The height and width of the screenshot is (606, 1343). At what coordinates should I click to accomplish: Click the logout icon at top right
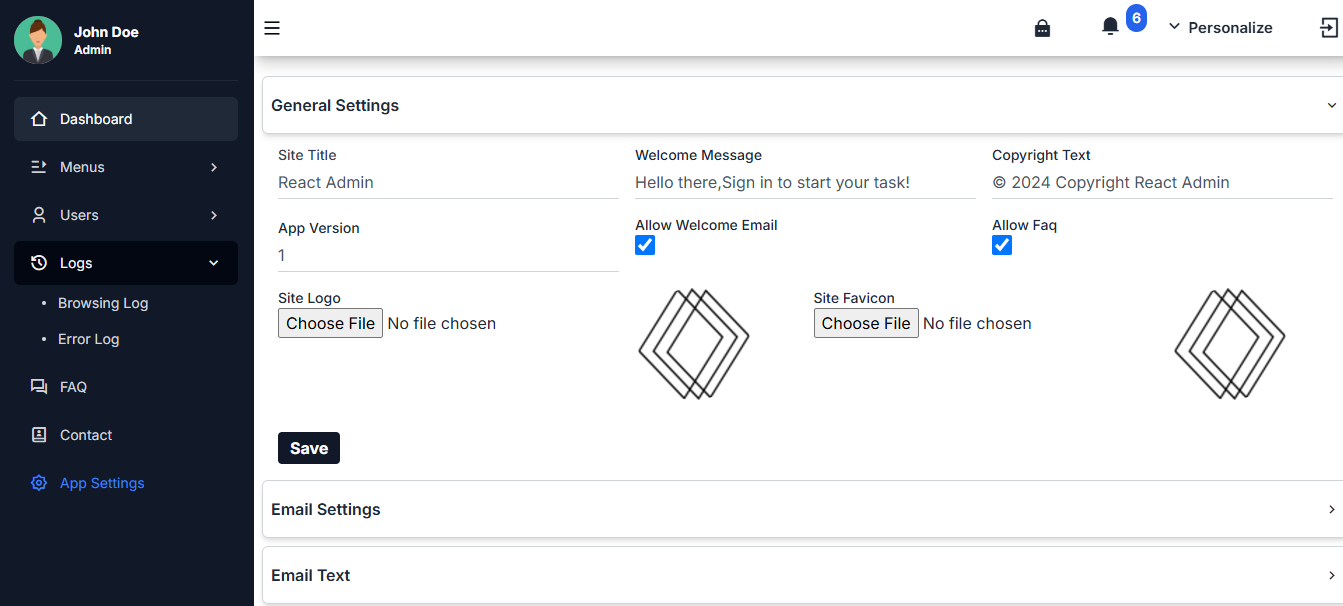[x=1329, y=28]
